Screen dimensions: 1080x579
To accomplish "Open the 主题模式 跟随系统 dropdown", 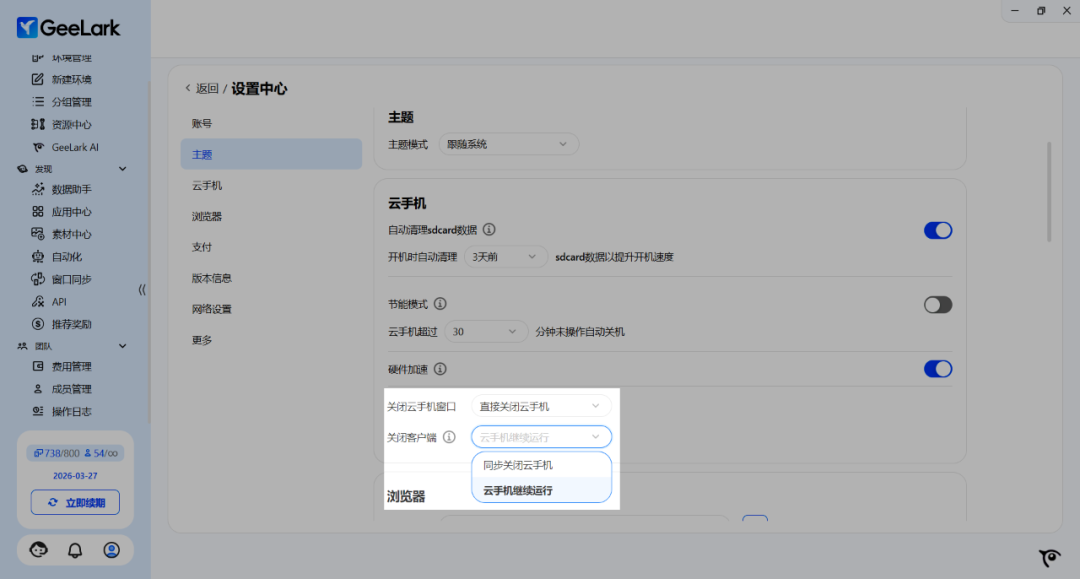I will pyautogui.click(x=508, y=144).
